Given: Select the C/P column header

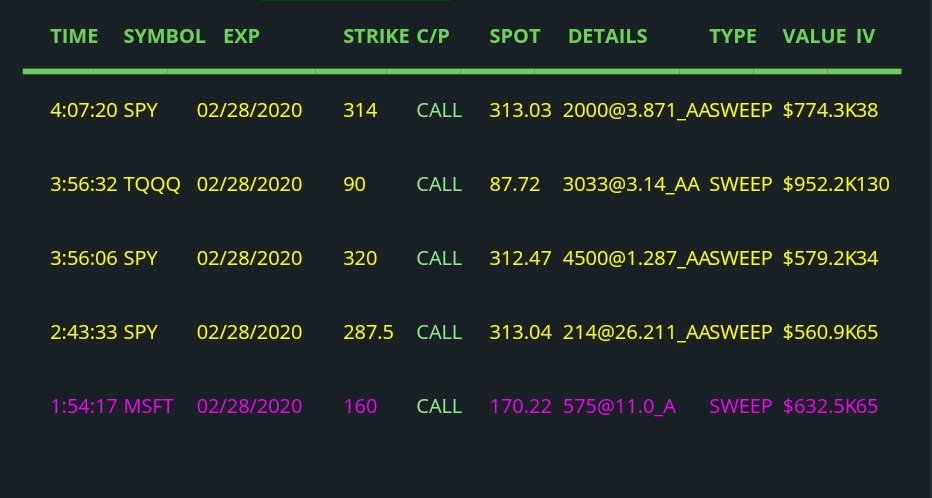Looking at the screenshot, I should 433,36.
